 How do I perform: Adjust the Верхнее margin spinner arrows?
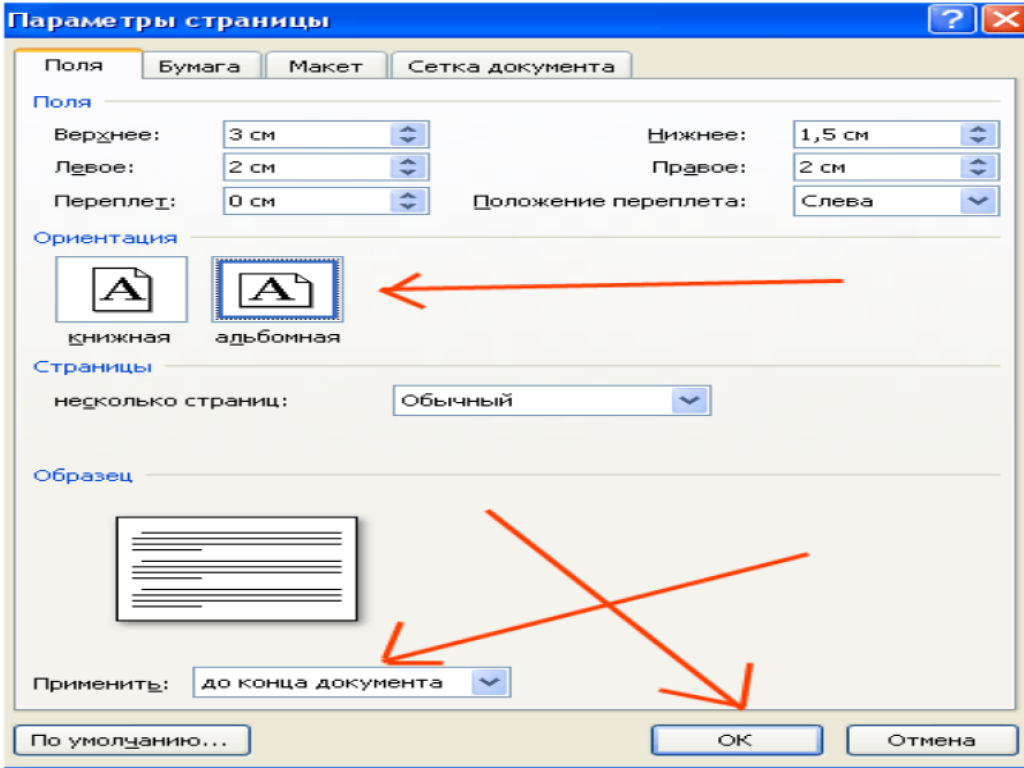coord(409,135)
